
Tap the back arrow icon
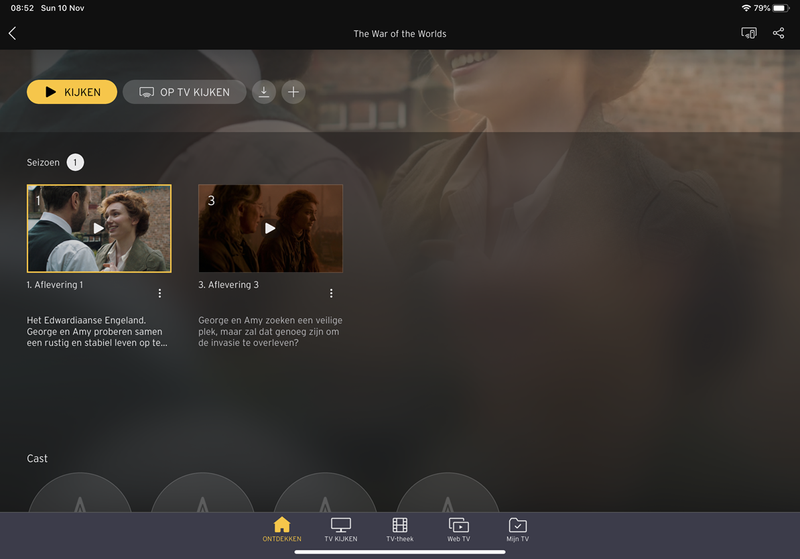coord(13,34)
